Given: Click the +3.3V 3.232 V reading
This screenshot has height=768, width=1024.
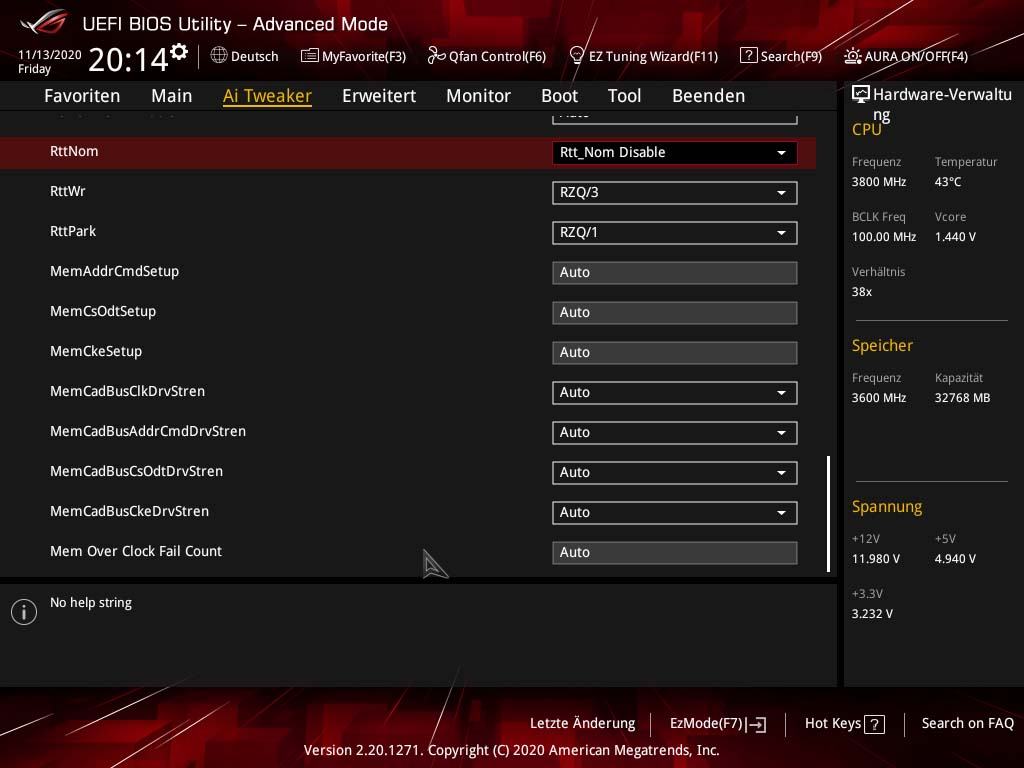Looking at the screenshot, I should point(872,614).
